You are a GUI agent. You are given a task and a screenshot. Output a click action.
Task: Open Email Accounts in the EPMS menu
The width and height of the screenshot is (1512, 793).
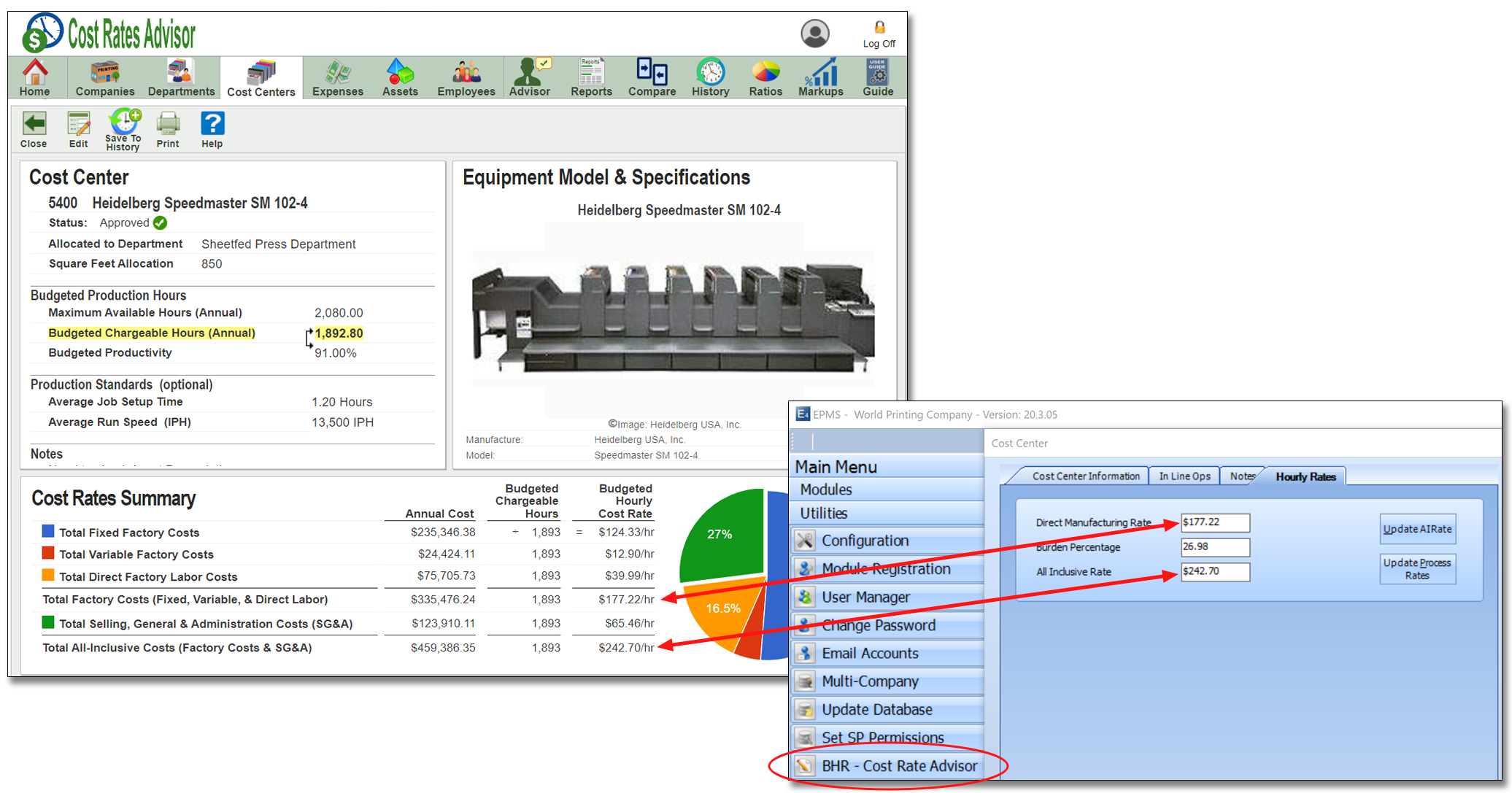887,653
